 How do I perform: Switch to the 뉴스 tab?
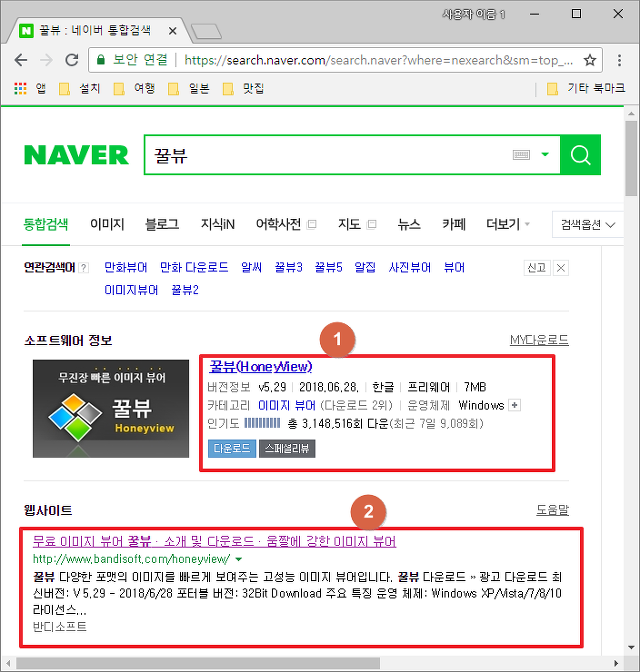coord(409,224)
